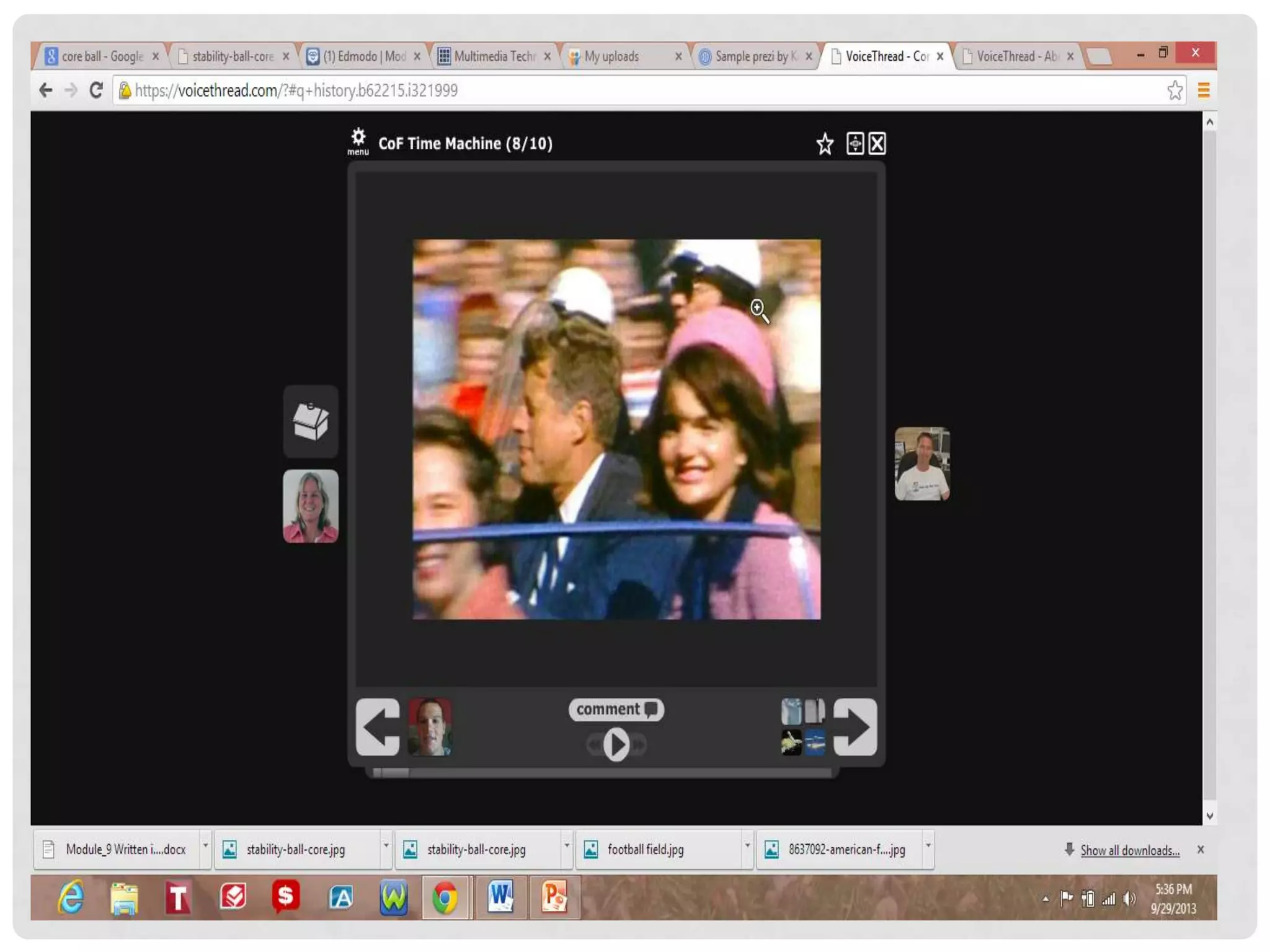Viewport: 1270px width, 952px height.
Task: Close the VoiceThread player with the X icon
Action: [877, 144]
